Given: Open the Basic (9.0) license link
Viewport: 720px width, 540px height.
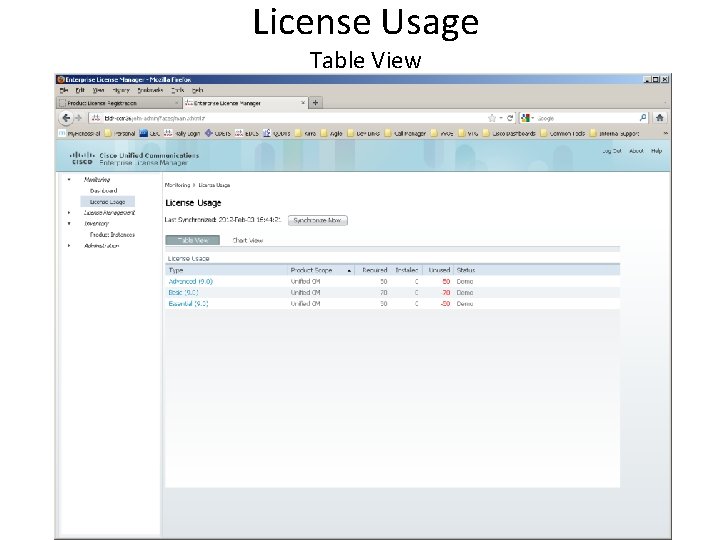Looking at the screenshot, I should click(x=183, y=292).
